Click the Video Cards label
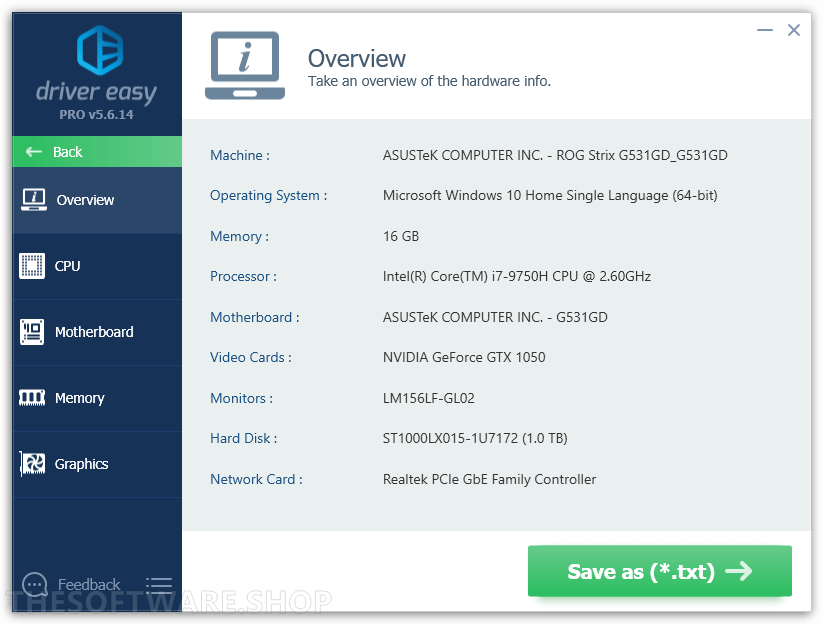The image size is (824, 624). point(251,357)
